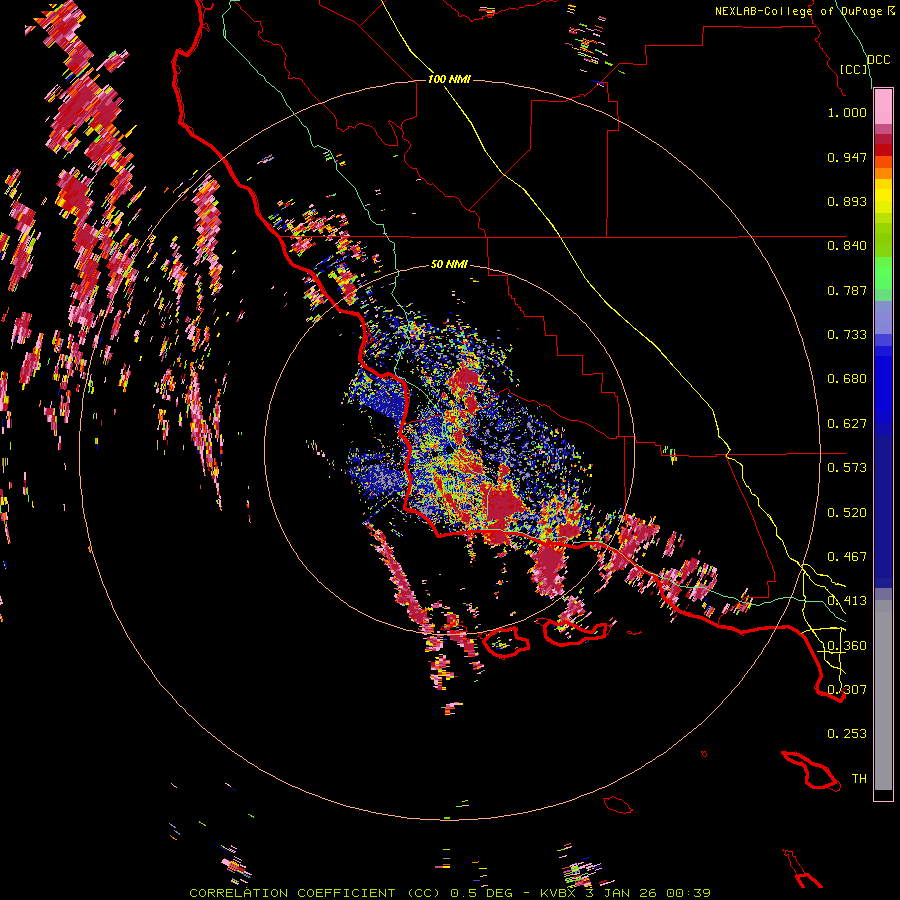Click the 0.253 scale value
Screen dimensions: 900x900
point(847,734)
